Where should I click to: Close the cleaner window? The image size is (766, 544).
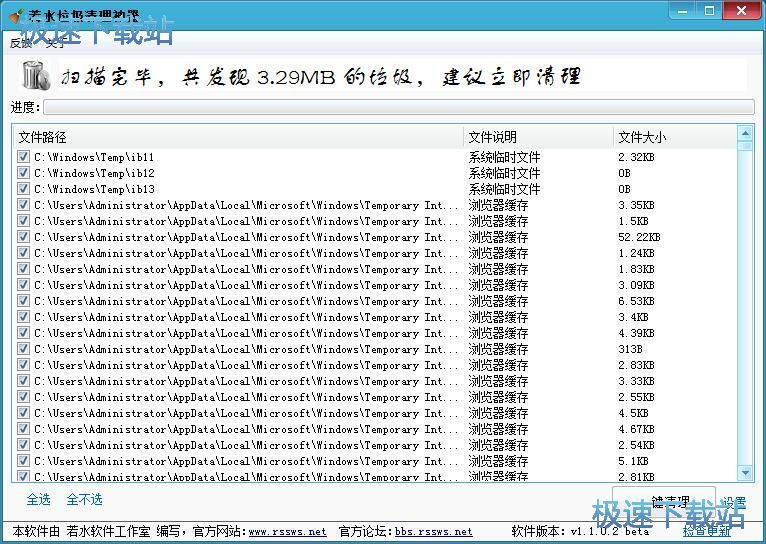(x=742, y=11)
